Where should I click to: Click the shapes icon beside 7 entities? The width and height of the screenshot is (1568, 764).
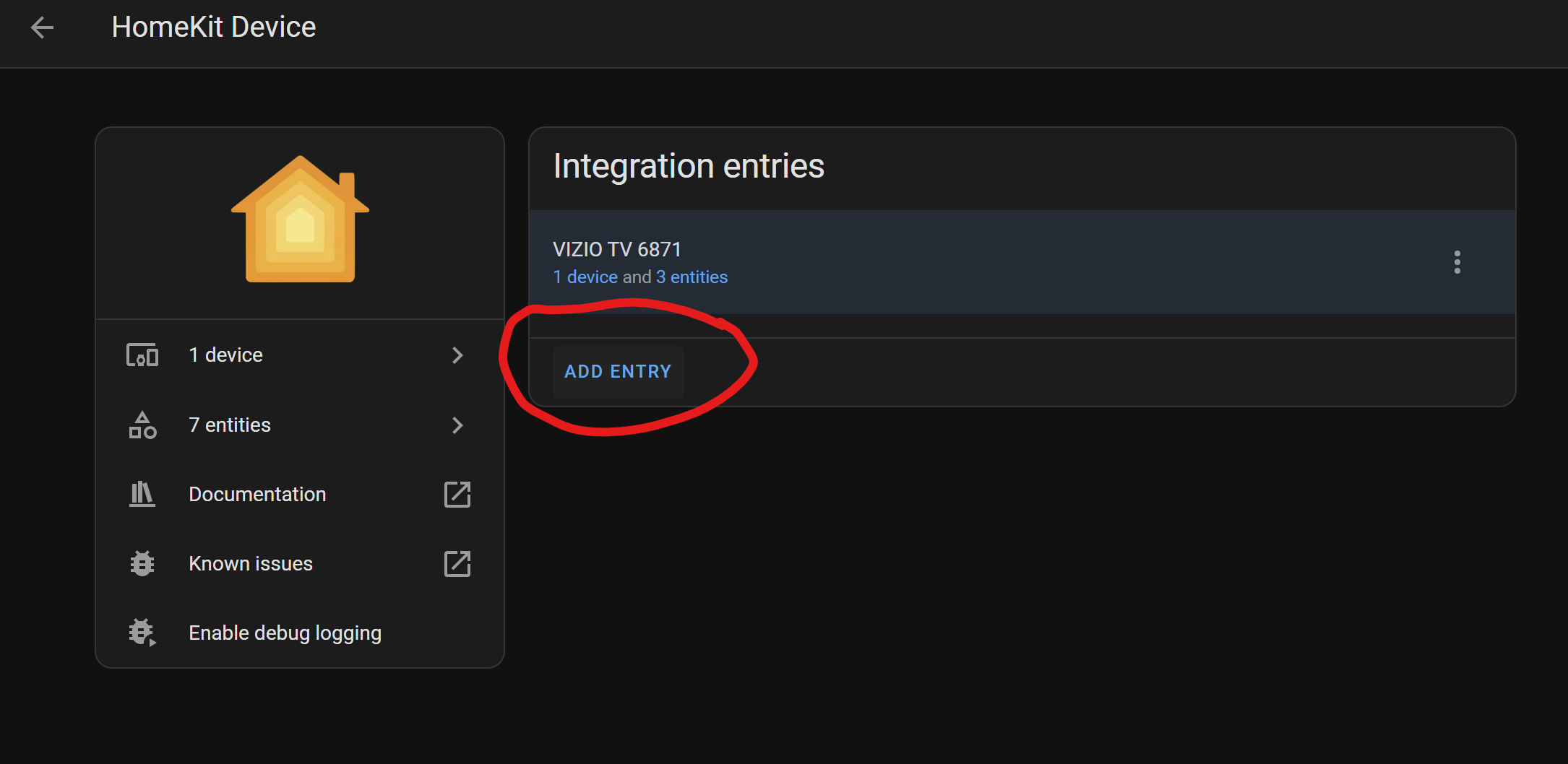coord(142,425)
